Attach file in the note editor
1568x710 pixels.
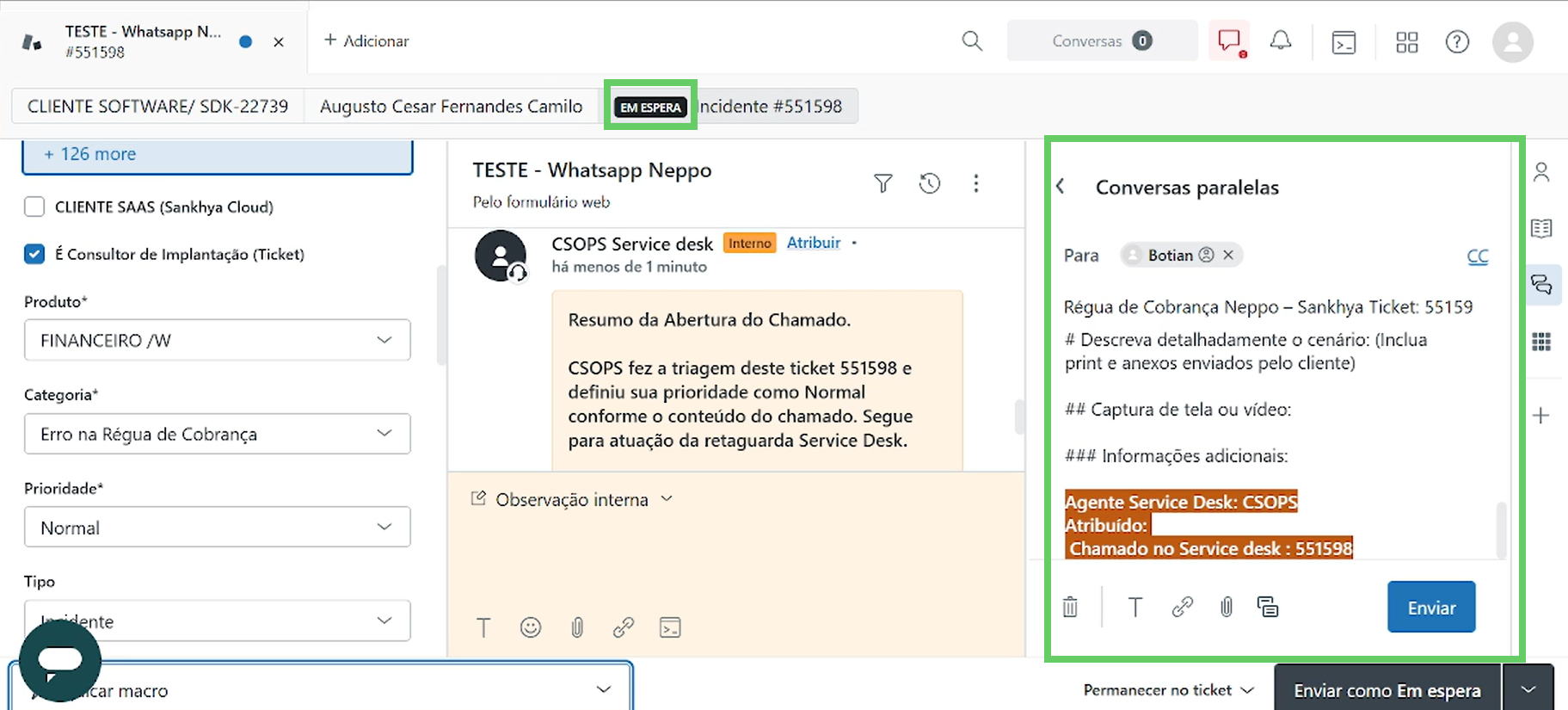click(x=577, y=627)
